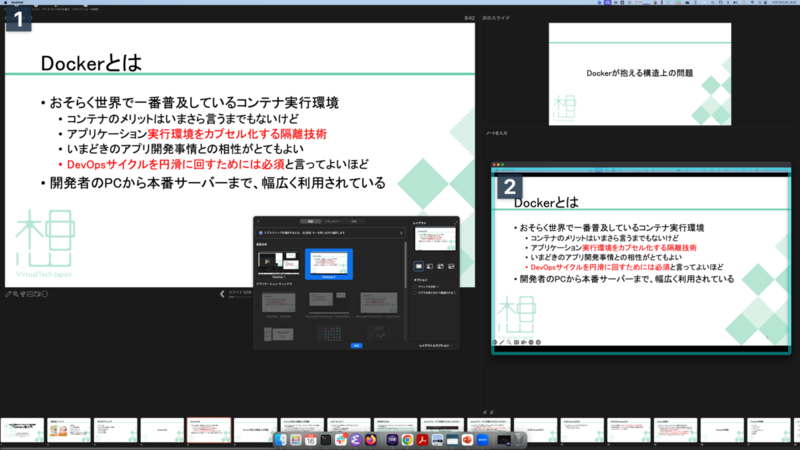The height and width of the screenshot is (450, 800).
Task: Toggle the subtitles icon in presenter toolbar
Action: (30, 294)
